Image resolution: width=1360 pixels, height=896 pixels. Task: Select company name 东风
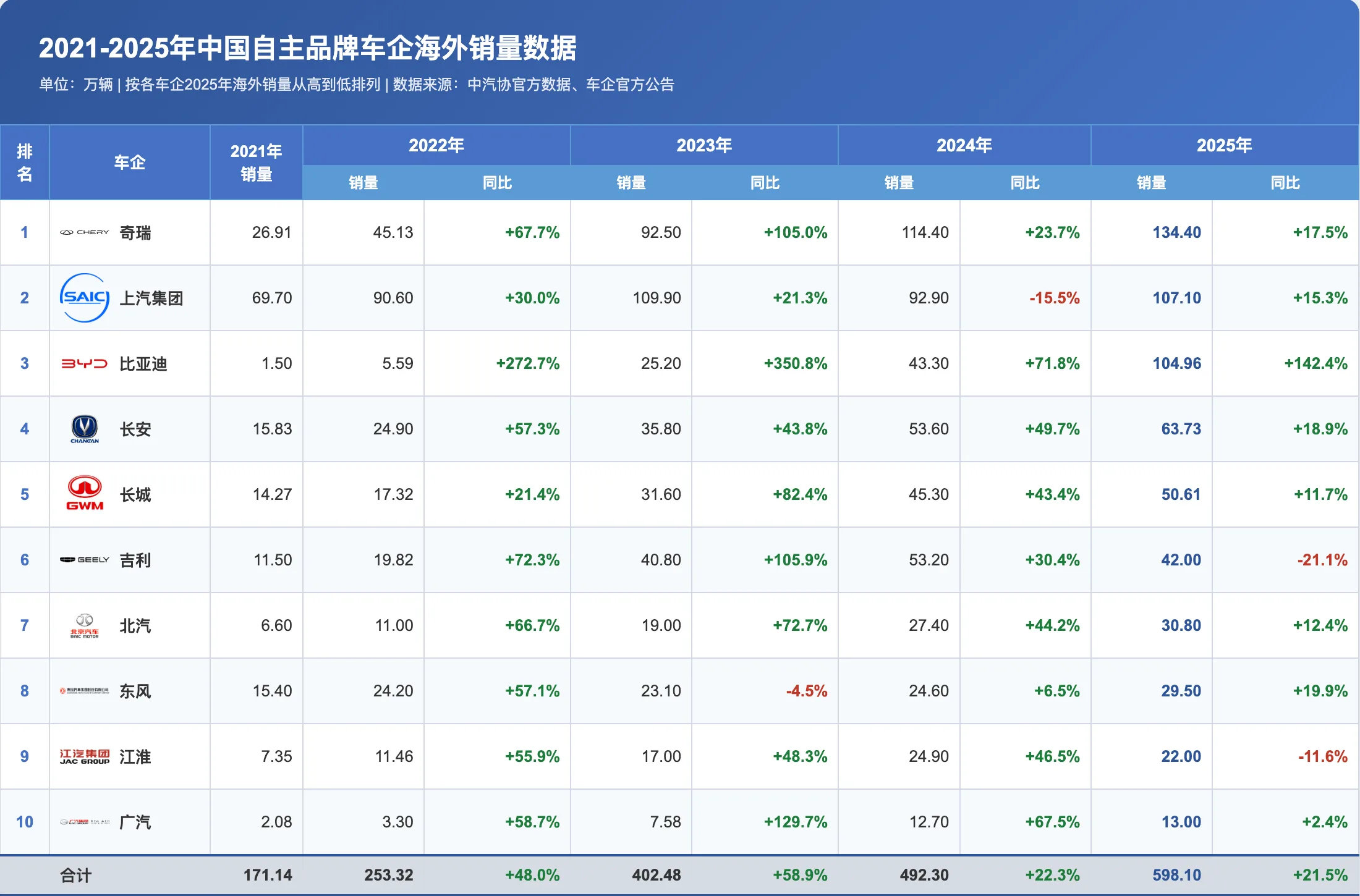[135, 691]
